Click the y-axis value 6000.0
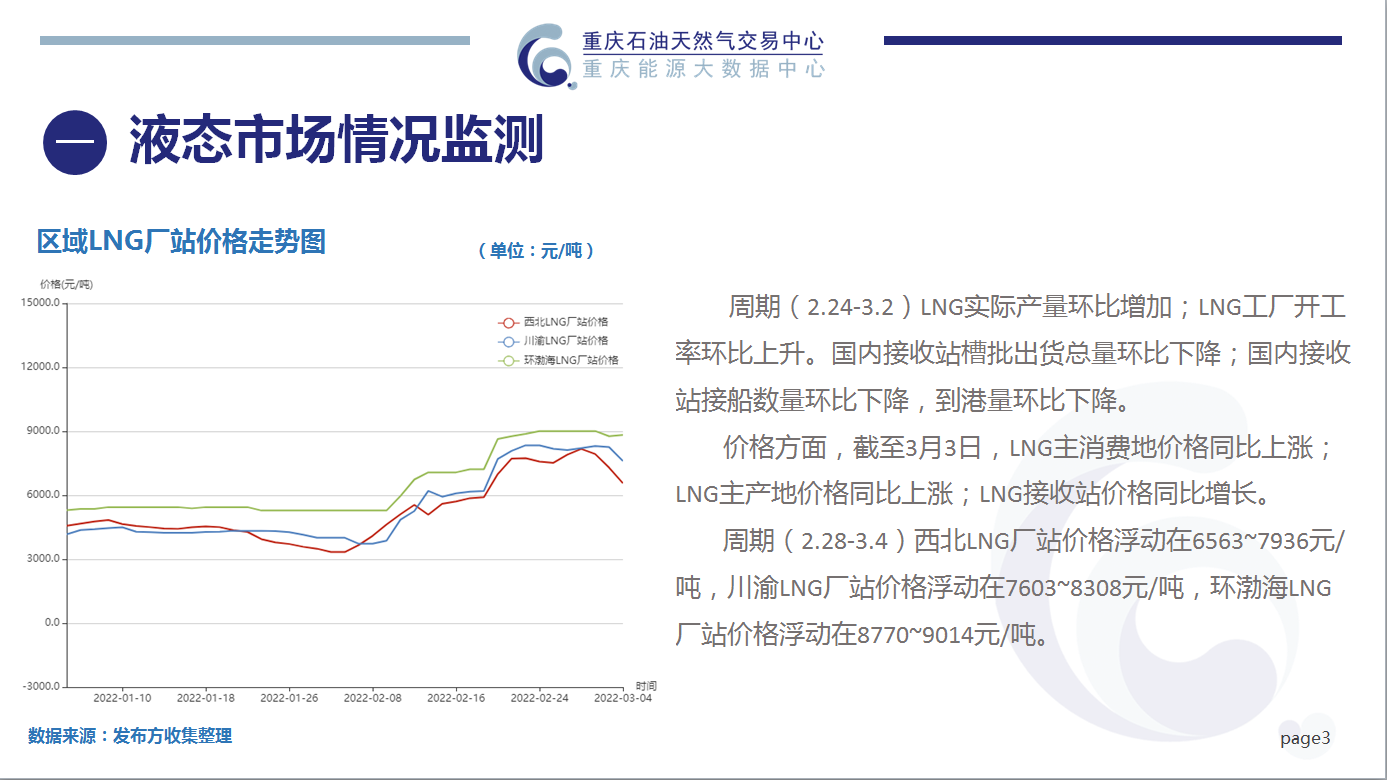The image size is (1387, 780). click(44, 495)
